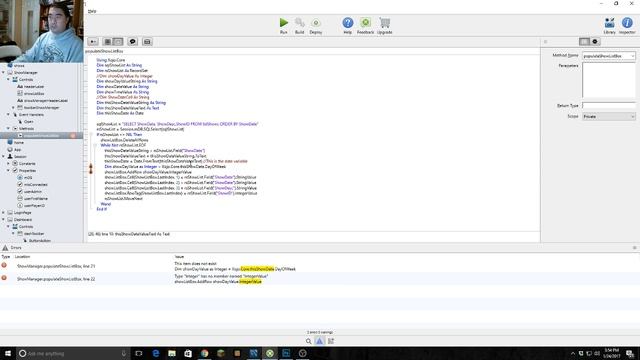Image resolution: width=640 pixels, height=360 pixels.
Task: Click the breakpoint marker in code gutter
Action: pyautogui.click(x=91, y=168)
